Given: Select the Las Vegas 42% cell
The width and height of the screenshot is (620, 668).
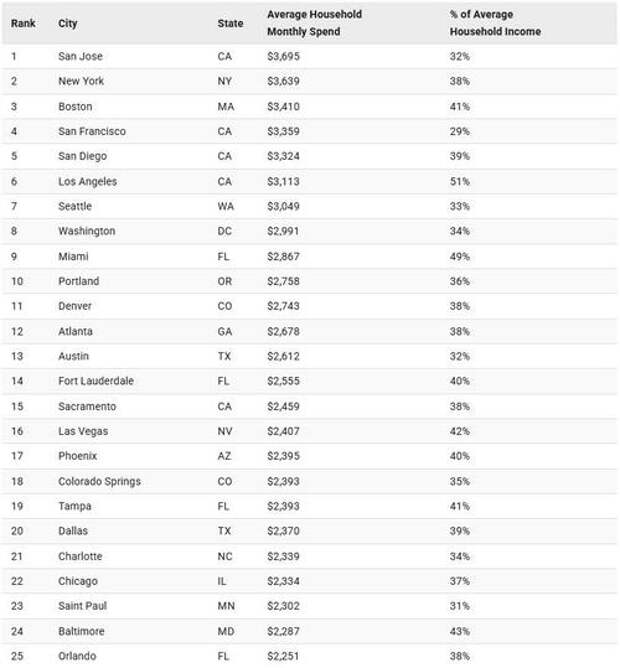Looking at the screenshot, I should coord(460,431).
